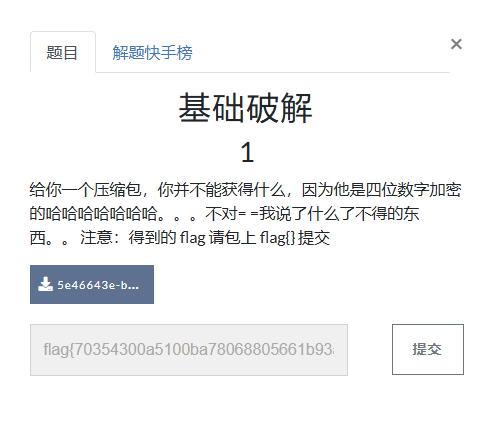Click the description line with 哈哈哈哈哈哈哈
The height and width of the screenshot is (422, 494).
click(224, 214)
